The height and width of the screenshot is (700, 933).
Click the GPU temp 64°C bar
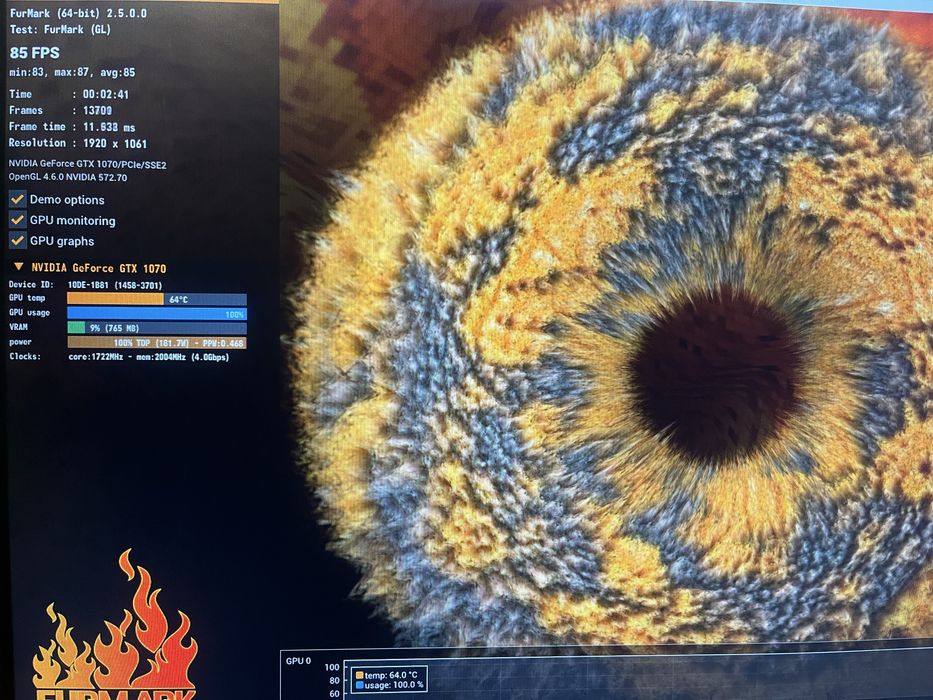click(x=156, y=299)
